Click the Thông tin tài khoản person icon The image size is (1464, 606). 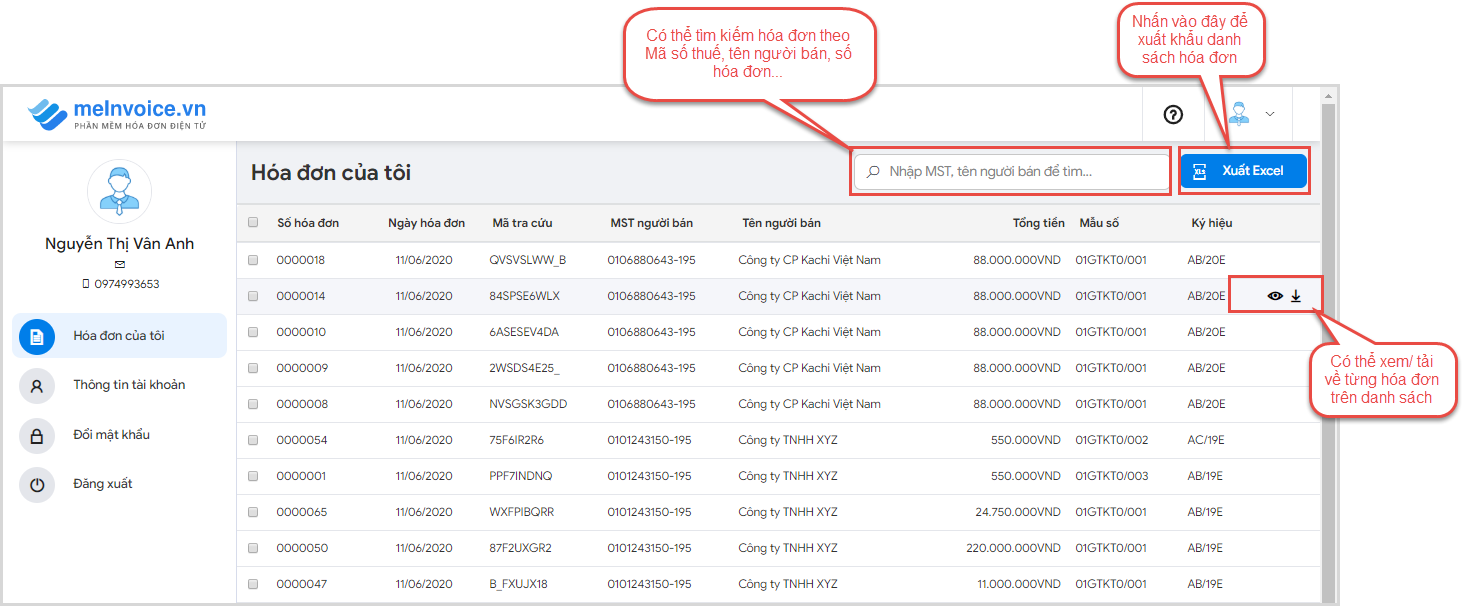tap(37, 385)
